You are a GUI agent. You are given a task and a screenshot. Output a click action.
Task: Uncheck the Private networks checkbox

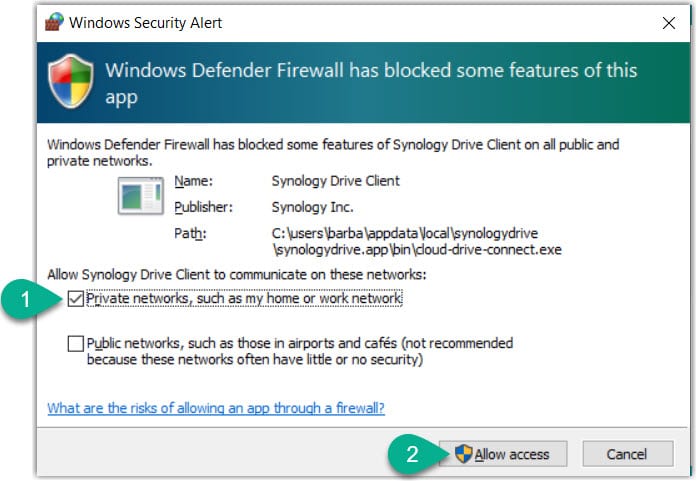click(76, 298)
